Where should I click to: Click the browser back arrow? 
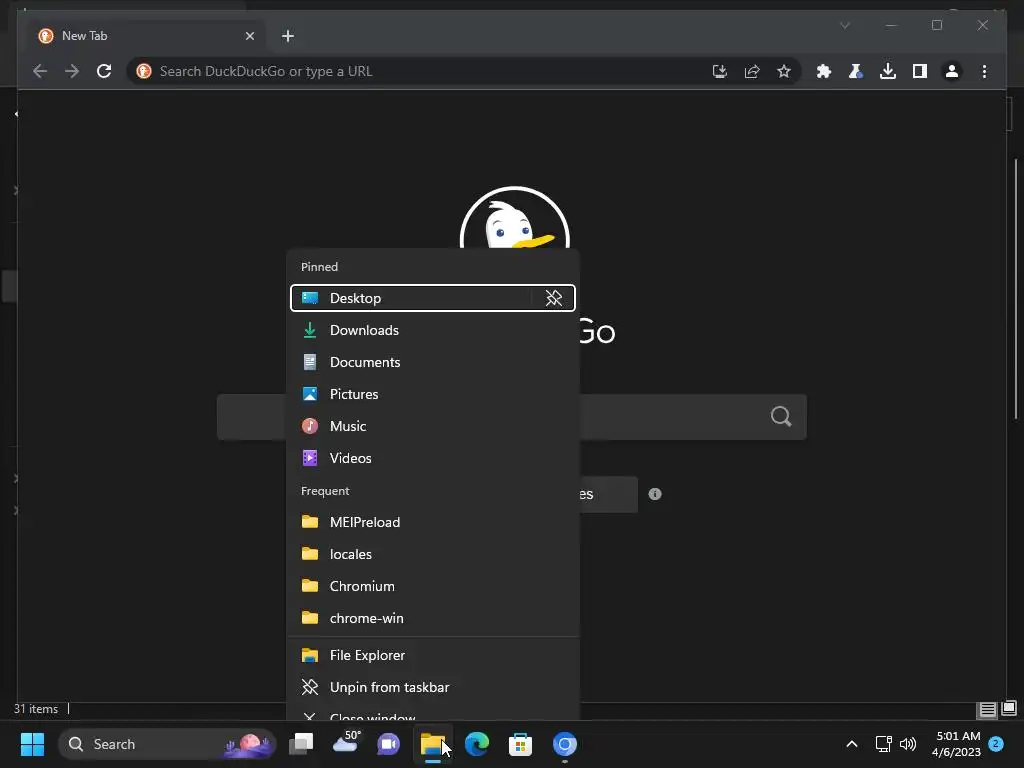click(x=40, y=71)
